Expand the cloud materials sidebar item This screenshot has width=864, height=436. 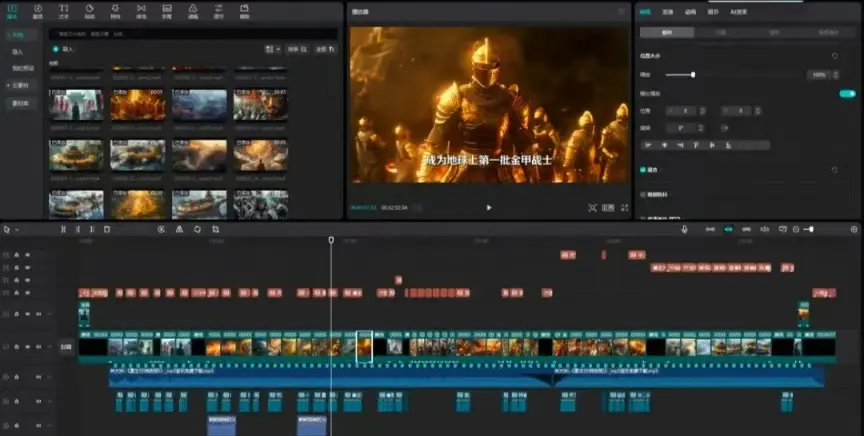coord(20,85)
